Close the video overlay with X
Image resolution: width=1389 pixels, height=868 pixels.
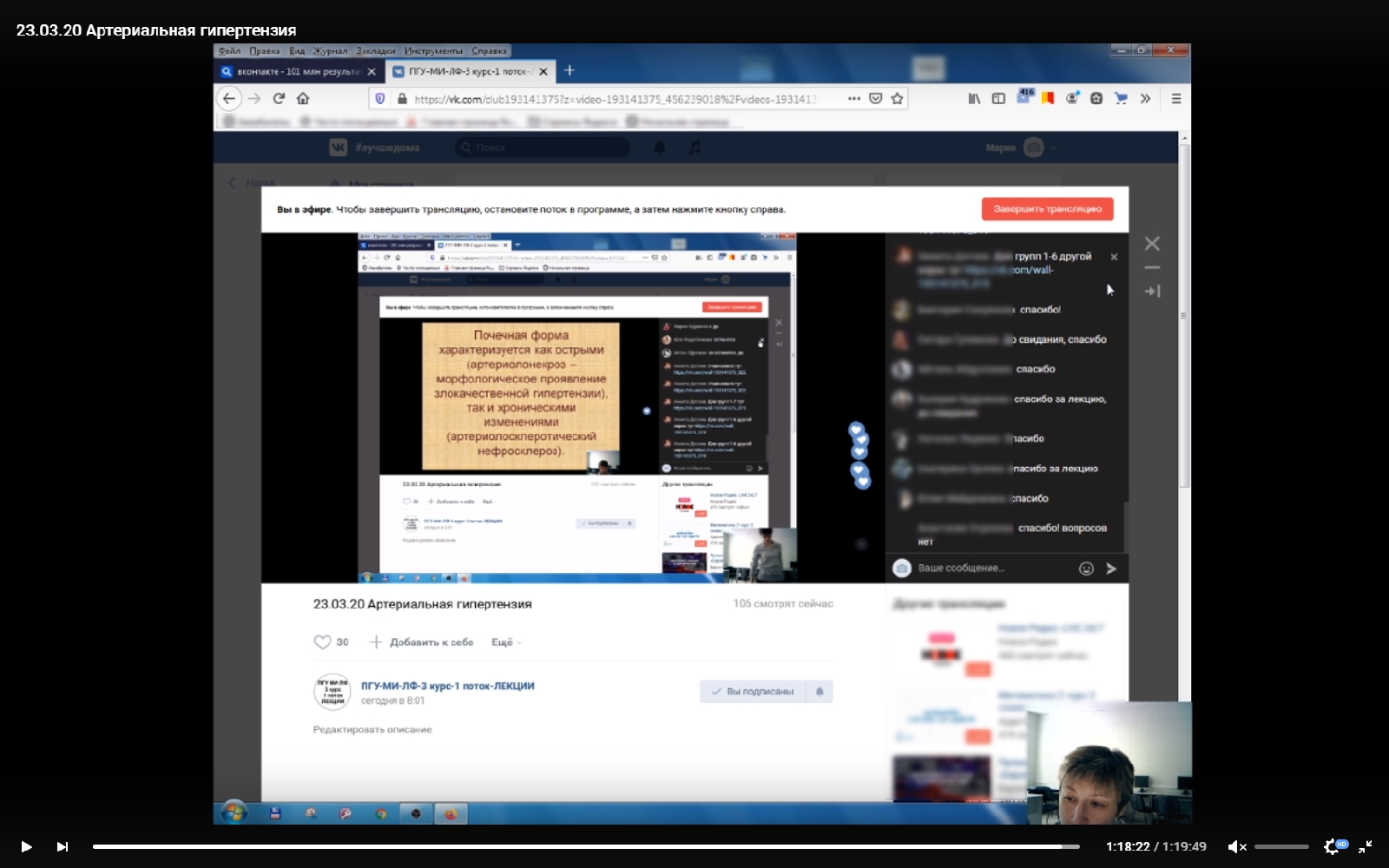pos(1152,244)
